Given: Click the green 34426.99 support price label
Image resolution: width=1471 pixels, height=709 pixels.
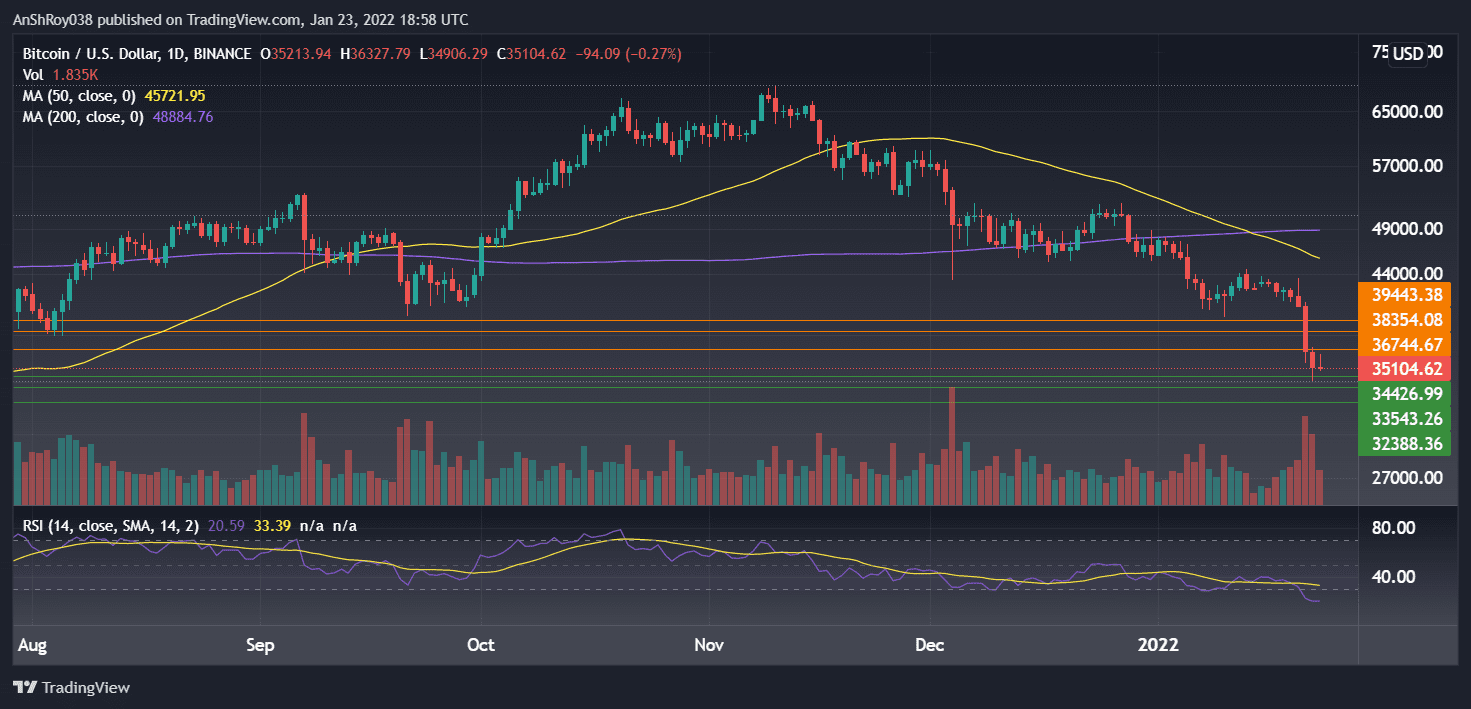Looking at the screenshot, I should tap(1404, 394).
